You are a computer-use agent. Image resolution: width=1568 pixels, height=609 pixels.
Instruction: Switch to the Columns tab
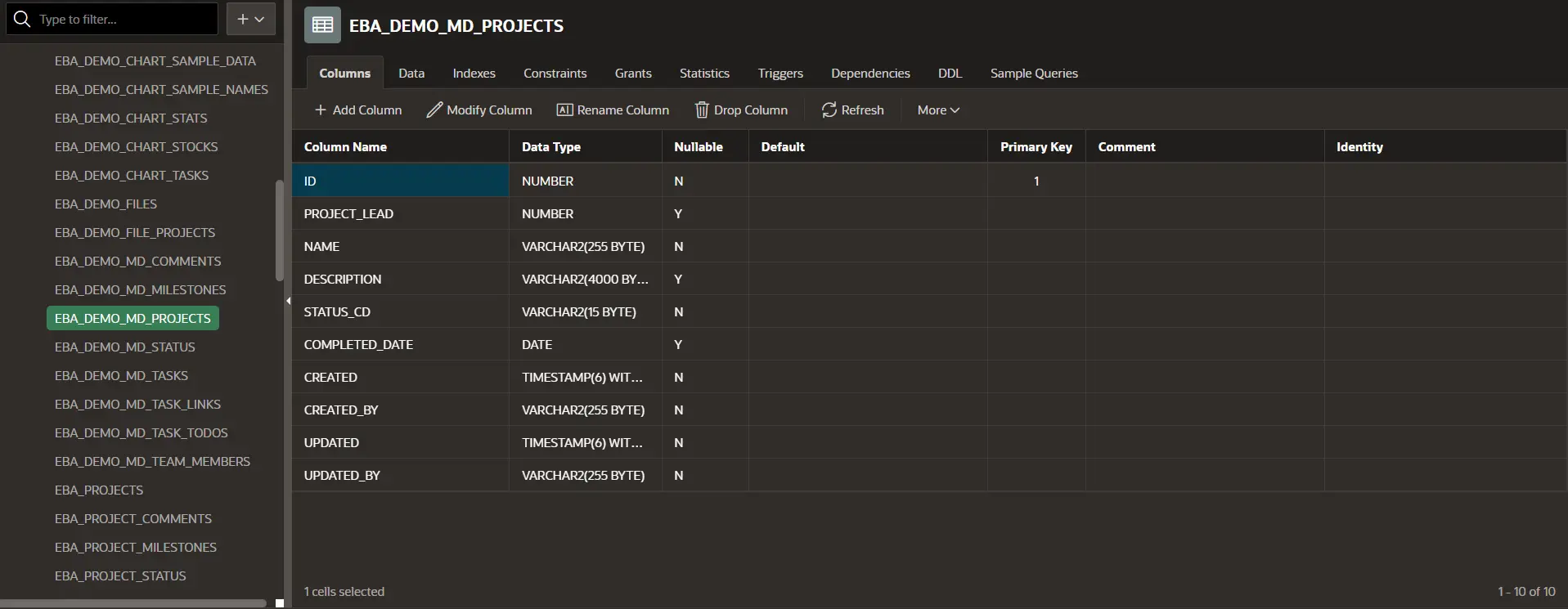click(344, 73)
